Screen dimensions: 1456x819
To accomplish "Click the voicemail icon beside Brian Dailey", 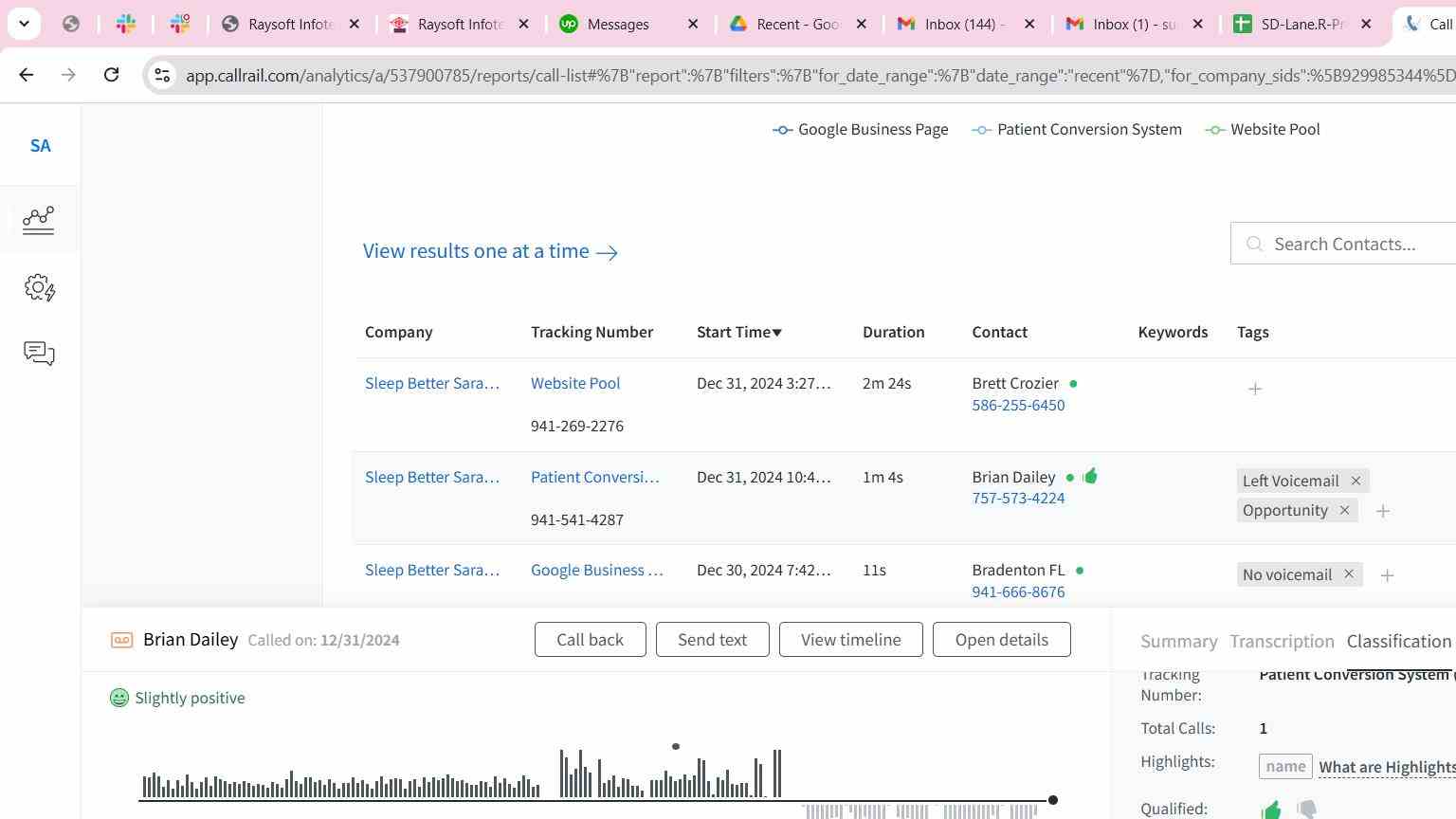I will pos(121,640).
